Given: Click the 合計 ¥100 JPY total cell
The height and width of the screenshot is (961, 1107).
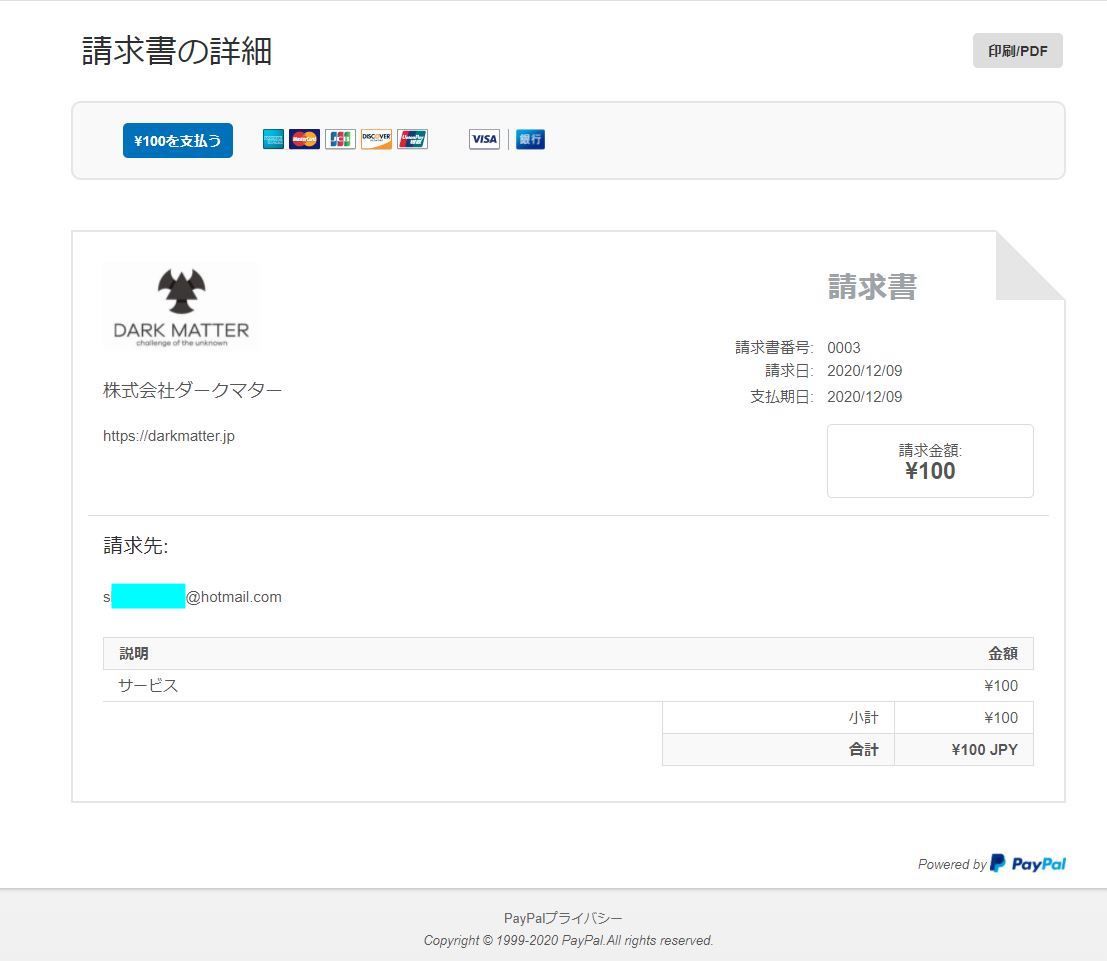Looking at the screenshot, I should 984,750.
